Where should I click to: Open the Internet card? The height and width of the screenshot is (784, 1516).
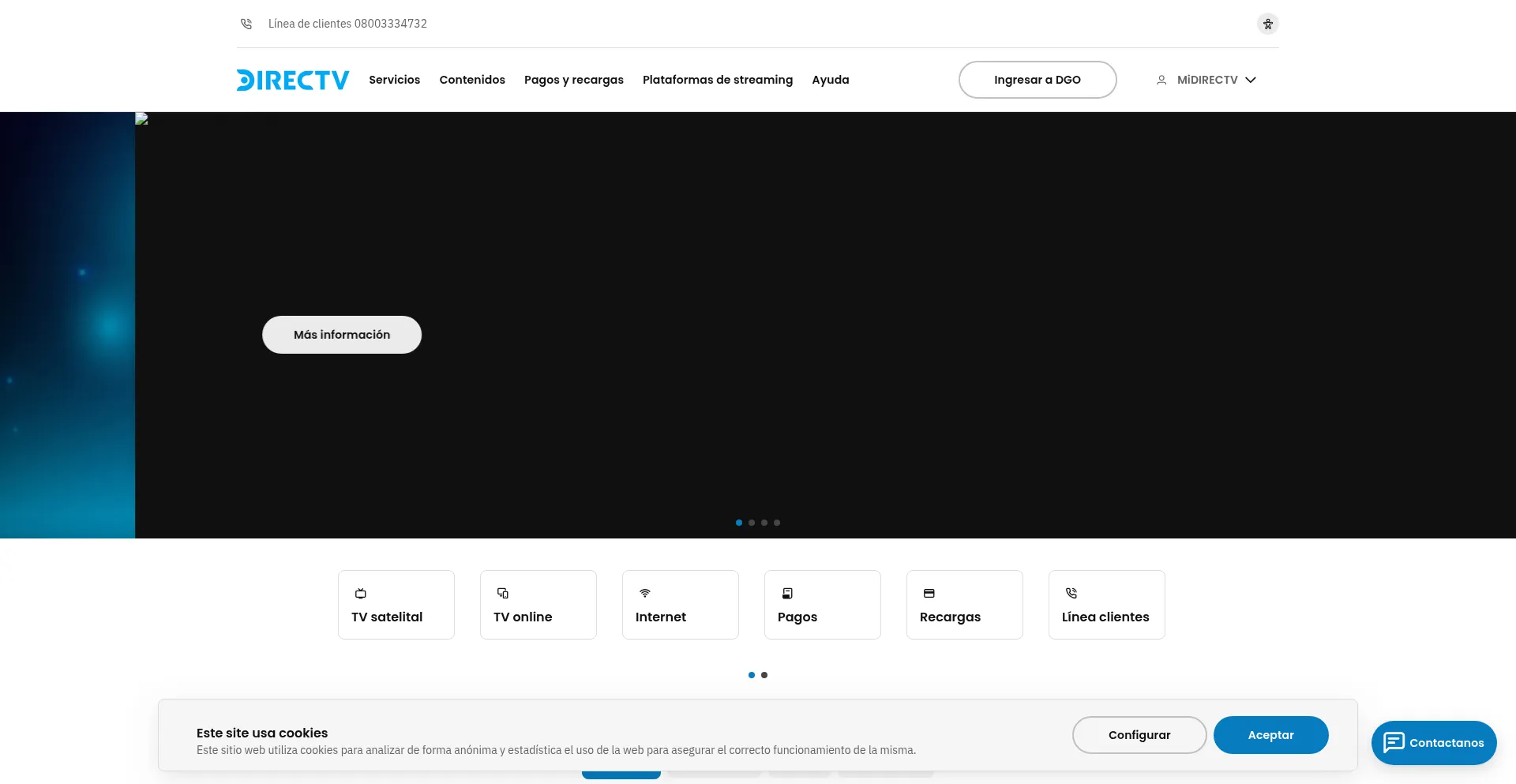(681, 605)
